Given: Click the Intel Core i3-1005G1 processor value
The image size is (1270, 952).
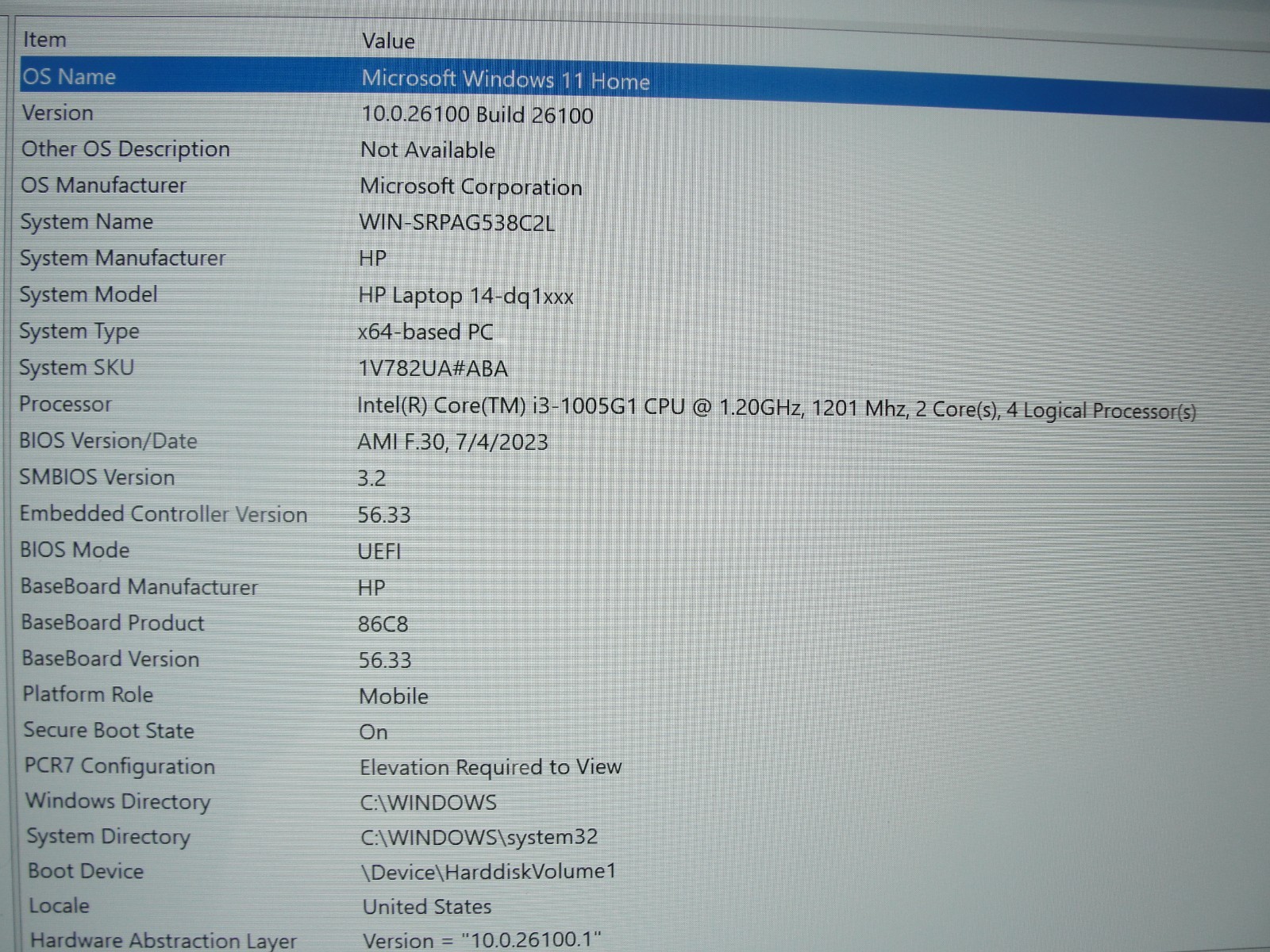Looking at the screenshot, I should click(x=776, y=409).
